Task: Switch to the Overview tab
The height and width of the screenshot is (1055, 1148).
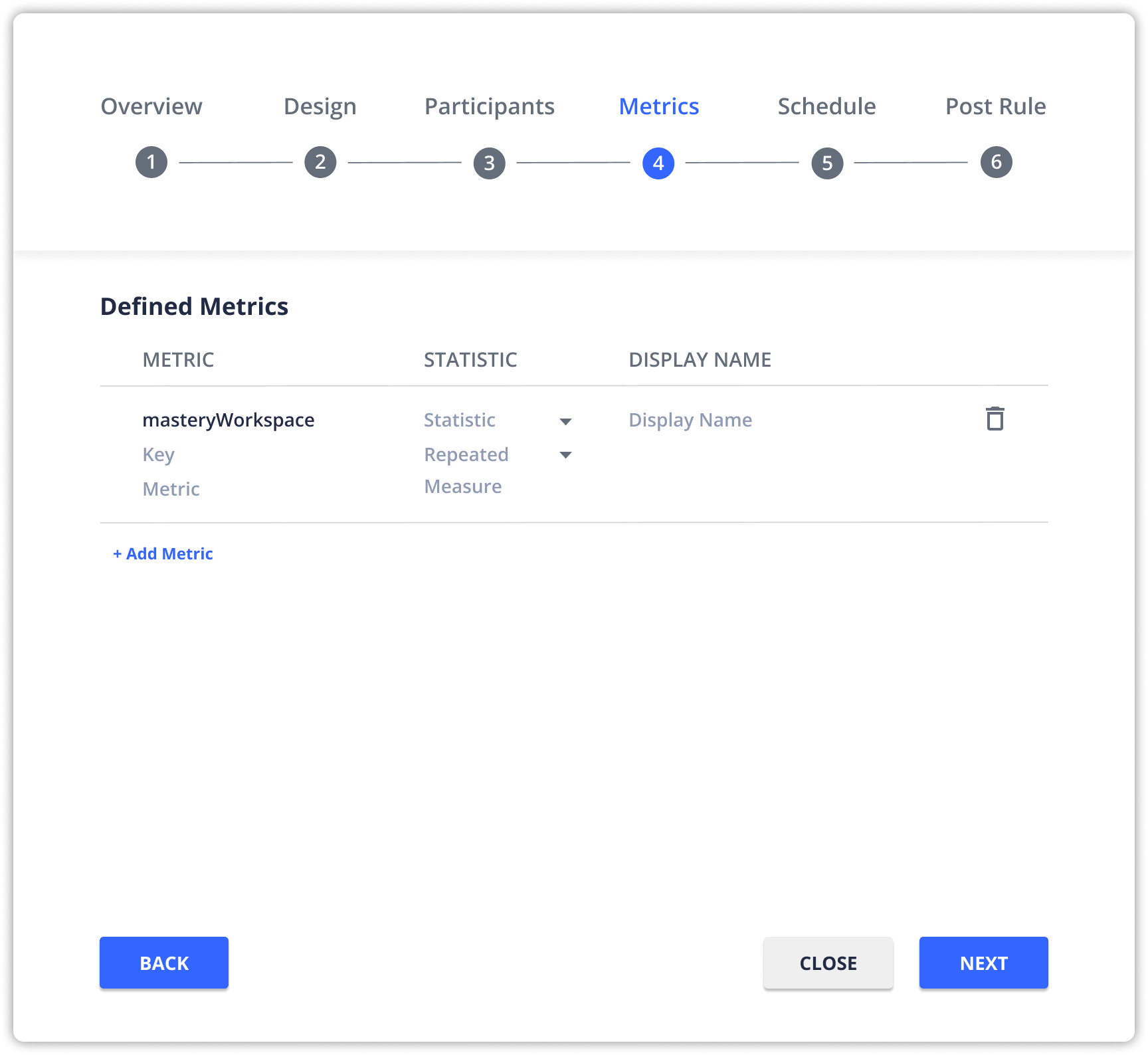Action: pos(151,106)
